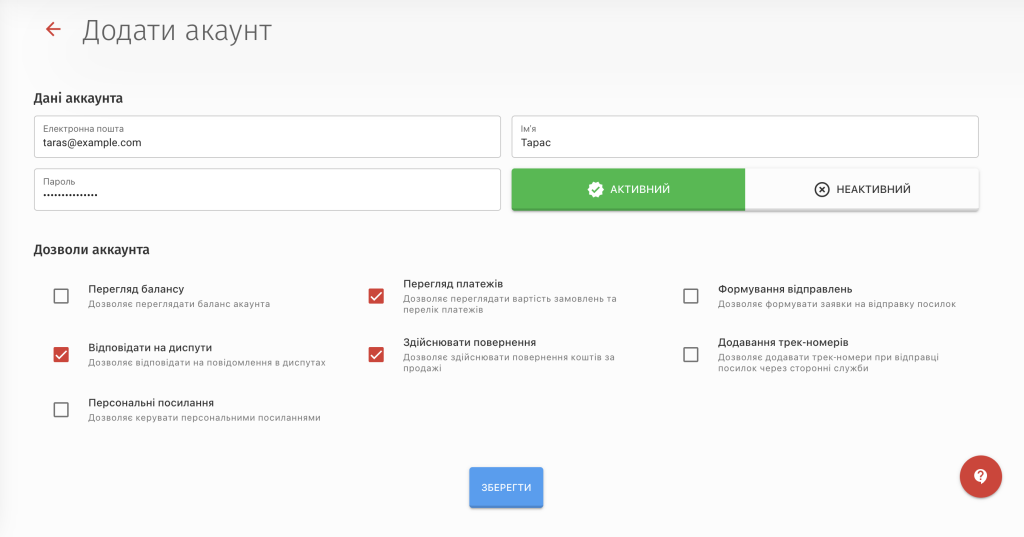This screenshot has height=537, width=1024.
Task: Focus the Електронна пошта input field
Action: 267,142
